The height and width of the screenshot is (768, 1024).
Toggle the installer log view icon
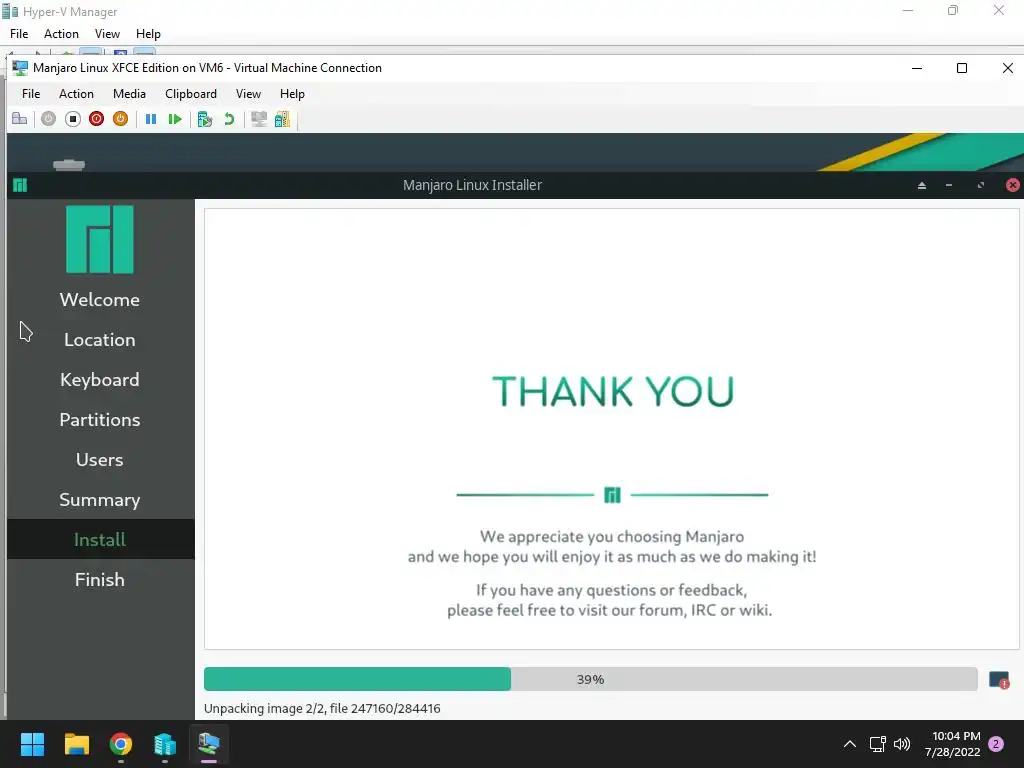[999, 680]
